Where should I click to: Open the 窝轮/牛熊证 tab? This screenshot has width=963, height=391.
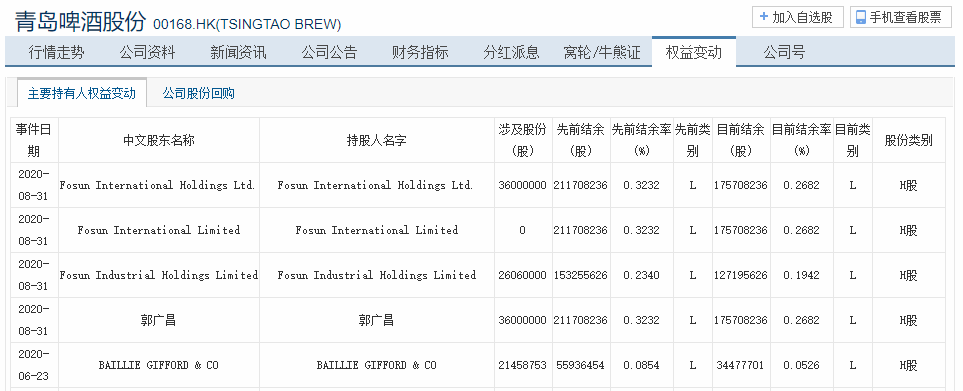[x=602, y=53]
